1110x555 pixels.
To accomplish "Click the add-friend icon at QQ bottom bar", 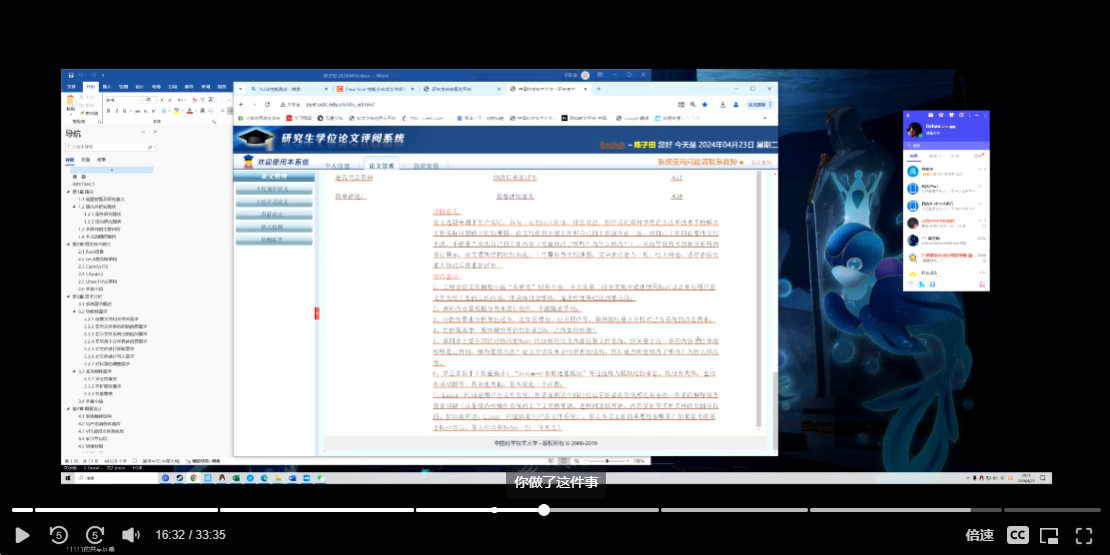I will click(922, 284).
